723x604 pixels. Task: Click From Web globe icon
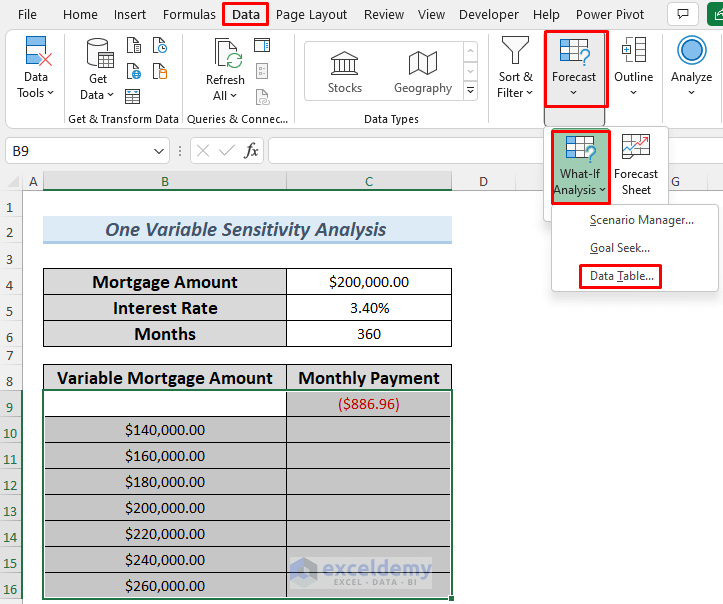(134, 71)
